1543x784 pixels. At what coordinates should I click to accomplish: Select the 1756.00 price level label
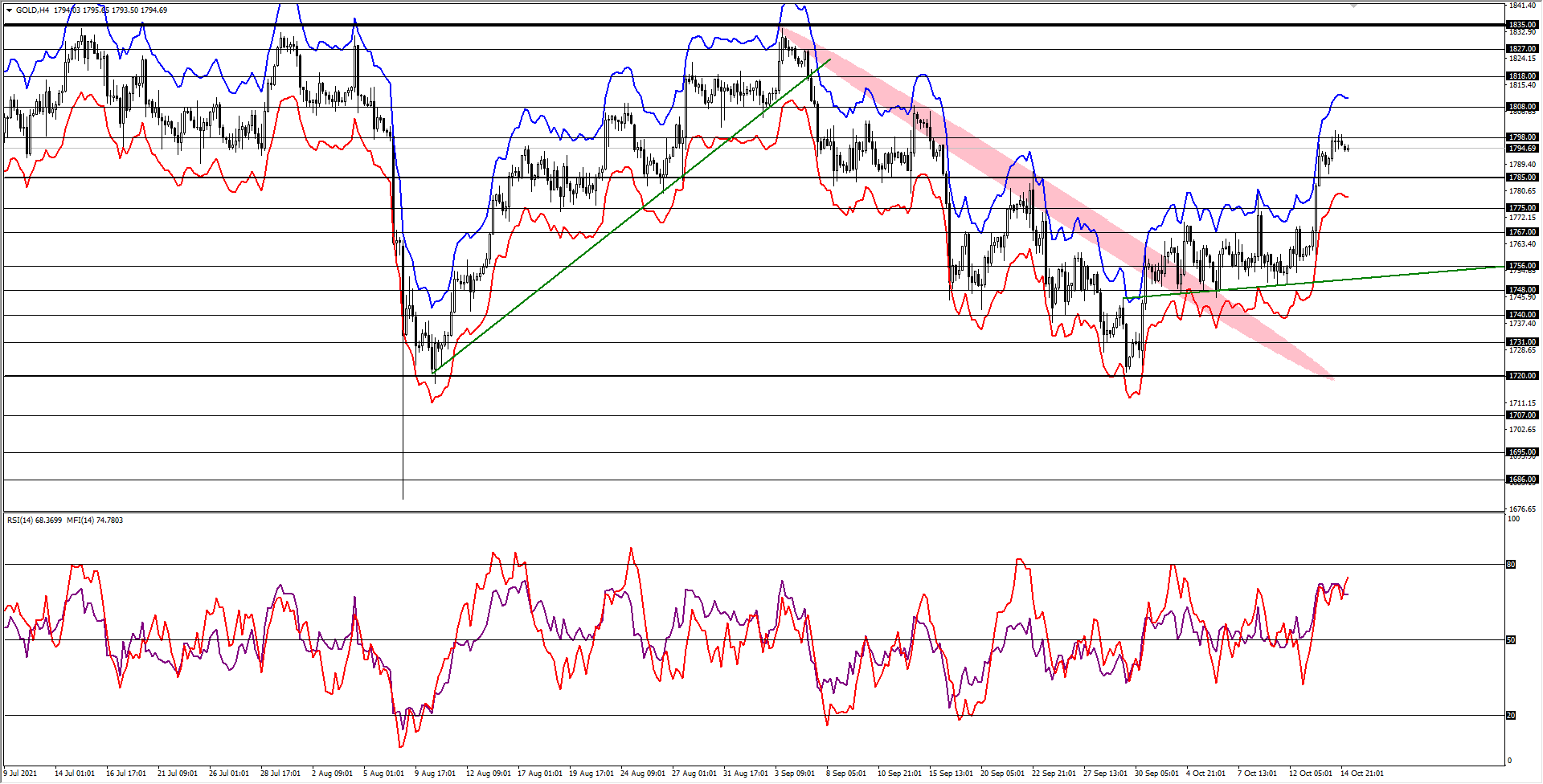pyautogui.click(x=1522, y=266)
